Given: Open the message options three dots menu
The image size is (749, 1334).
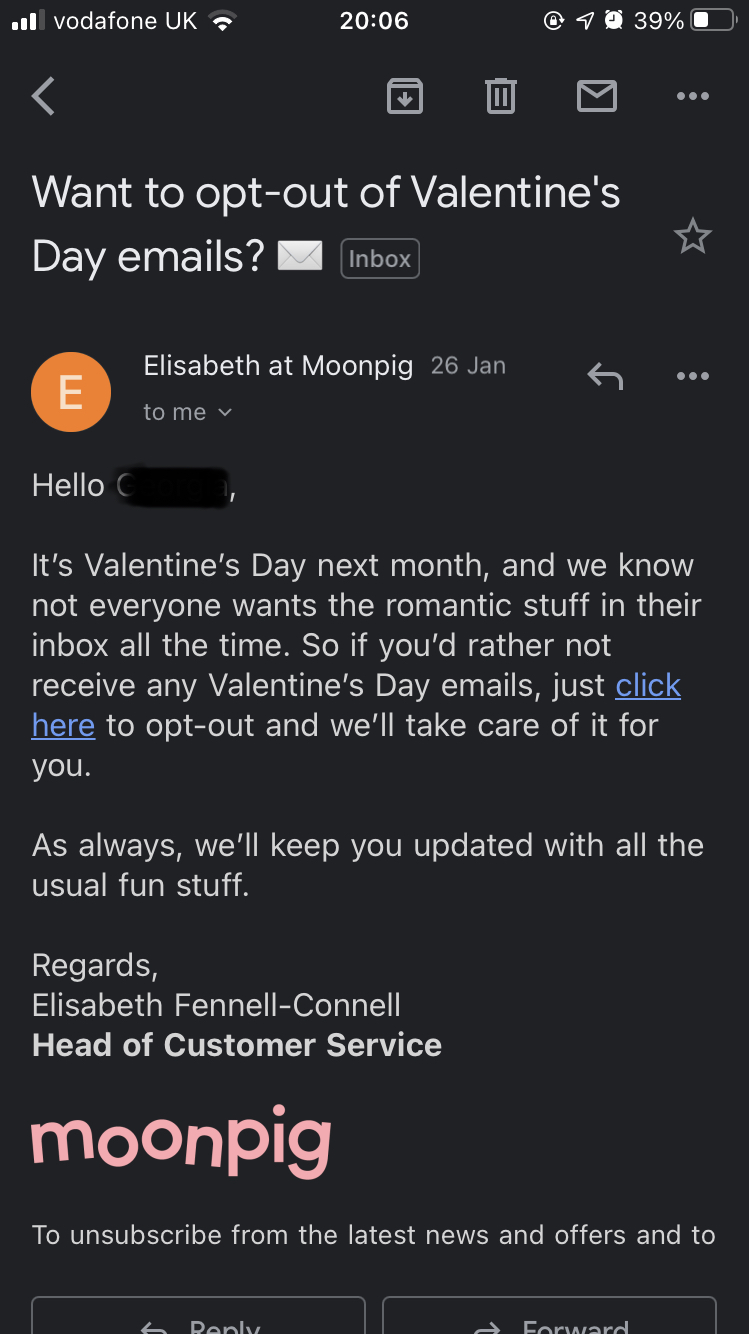Looking at the screenshot, I should 693,376.
